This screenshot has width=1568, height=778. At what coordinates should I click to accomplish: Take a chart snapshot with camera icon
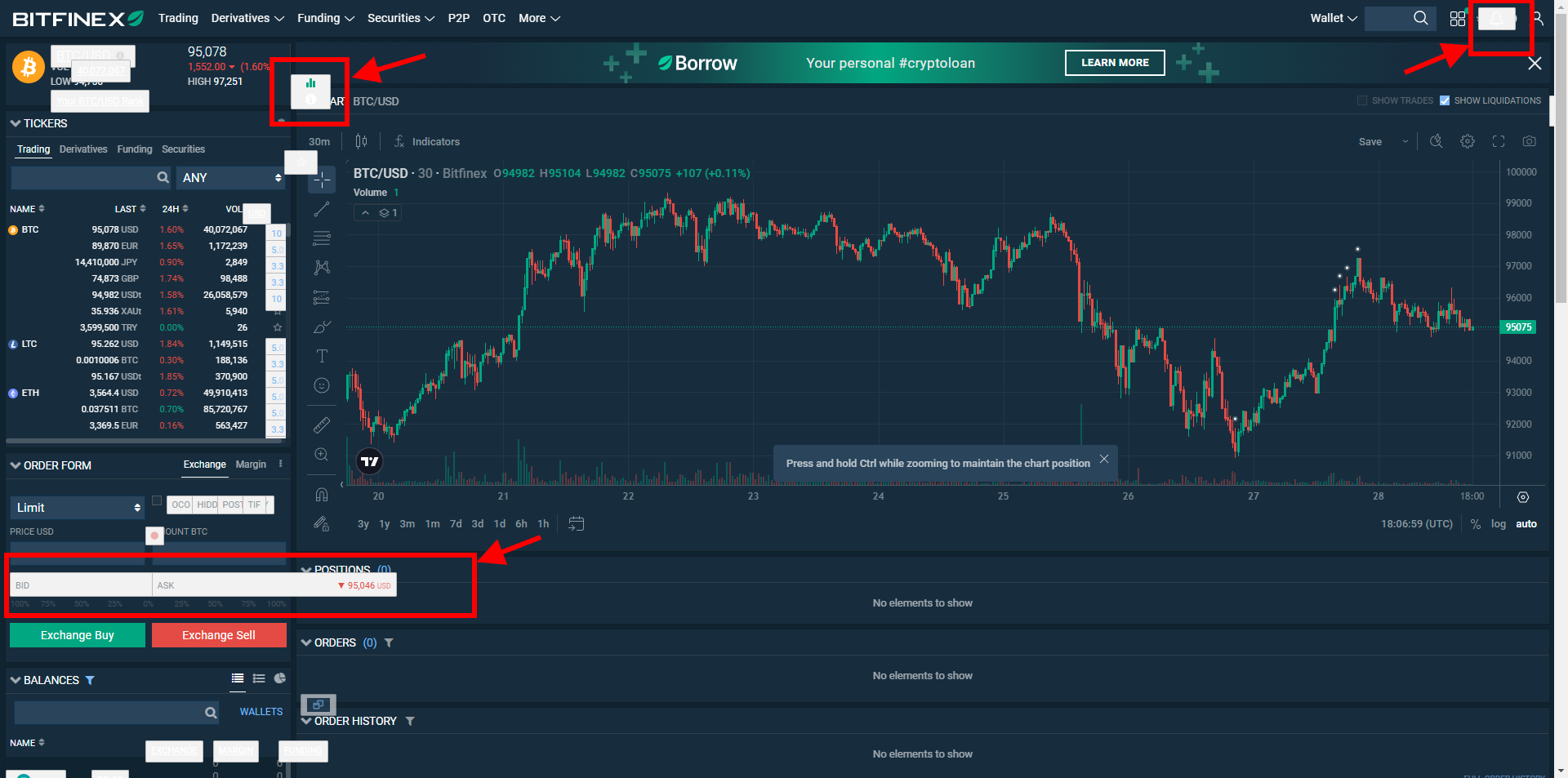[x=1530, y=141]
